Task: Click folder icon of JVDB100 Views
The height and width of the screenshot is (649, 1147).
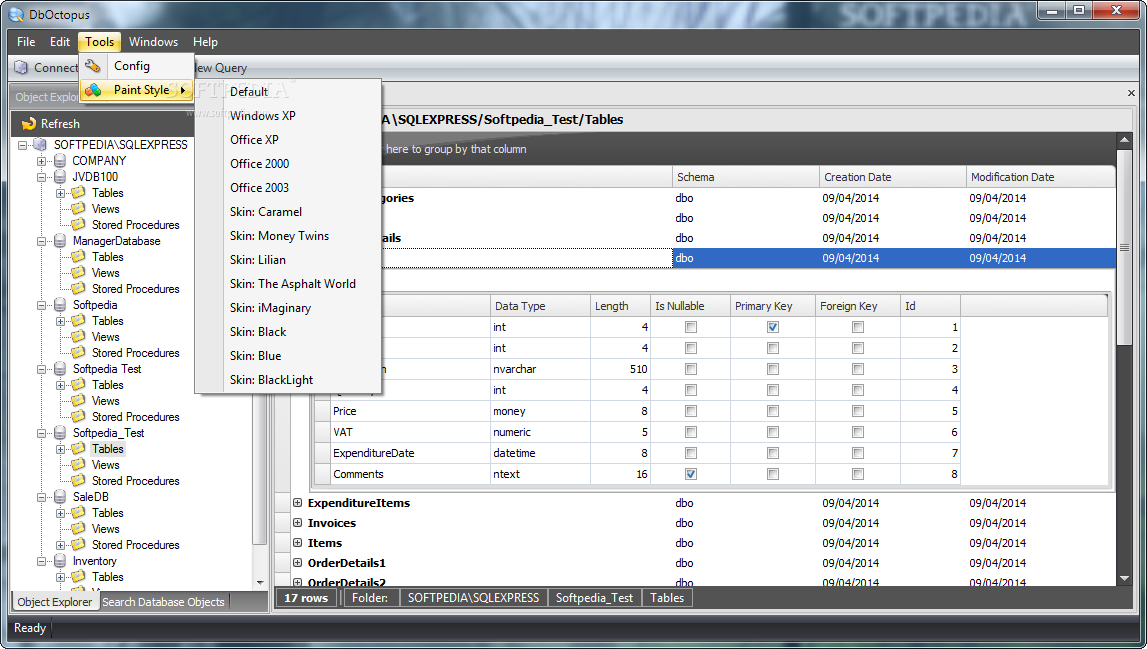Action: tap(78, 209)
